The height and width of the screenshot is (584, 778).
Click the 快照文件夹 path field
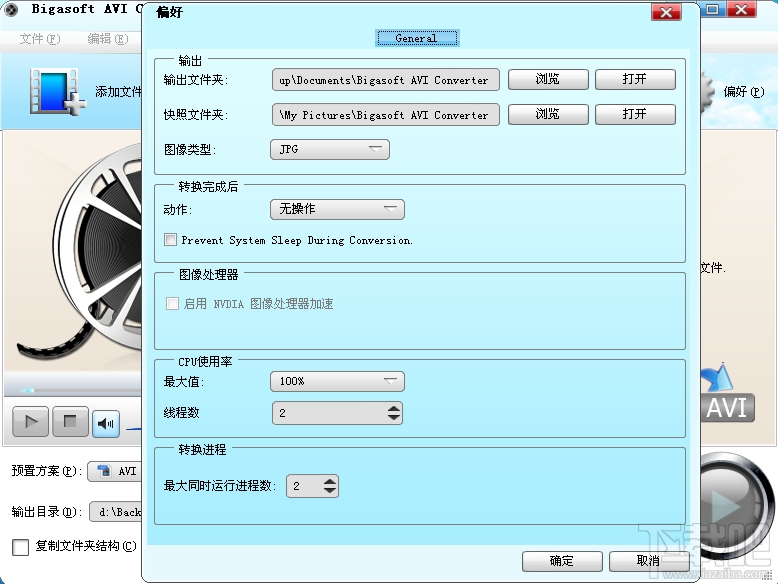point(386,115)
